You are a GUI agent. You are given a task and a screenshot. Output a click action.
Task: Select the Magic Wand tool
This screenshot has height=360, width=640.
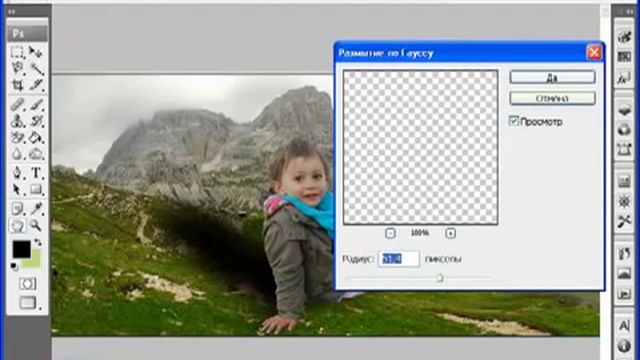36,68
